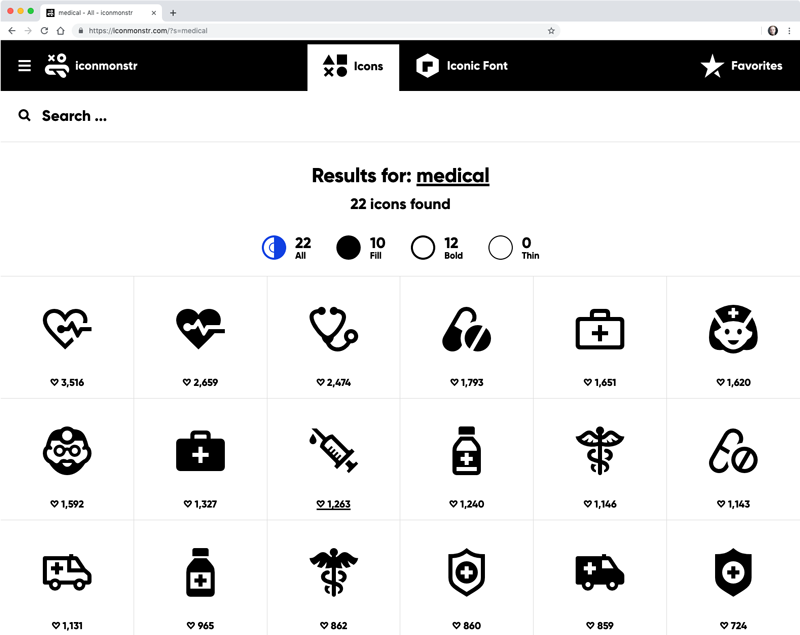Open the outlined heartbeat heart icon

point(67,328)
